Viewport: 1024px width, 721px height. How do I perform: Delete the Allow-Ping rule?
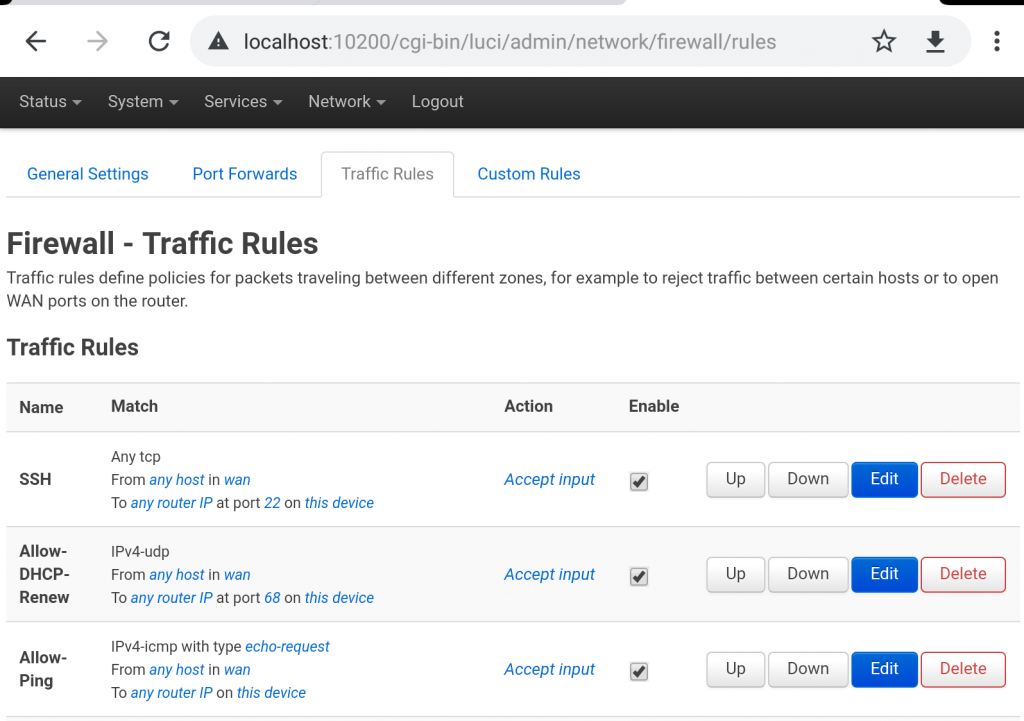click(x=962, y=669)
